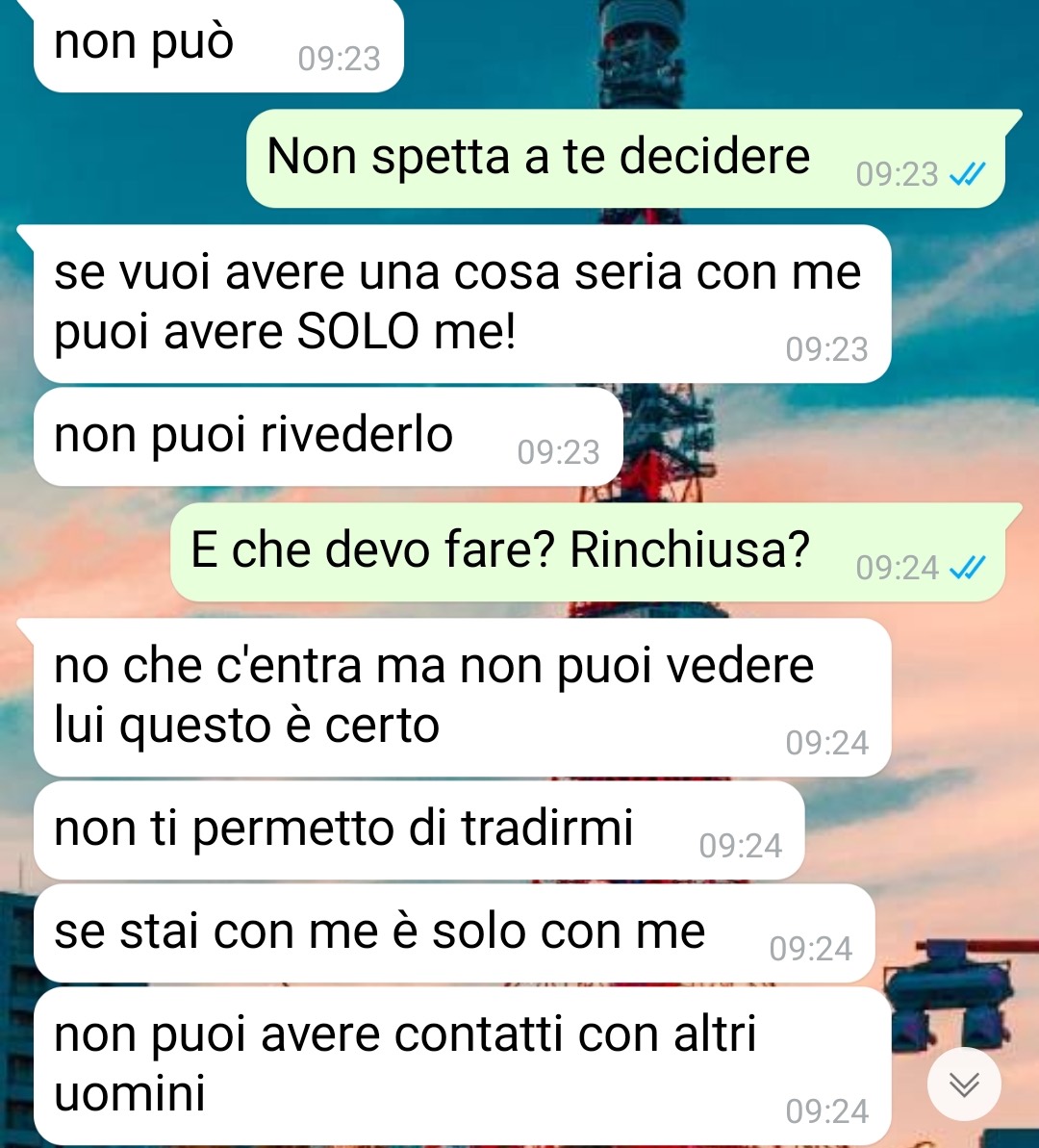The height and width of the screenshot is (1148, 1039).
Task: Tap blue double ticks on 'Rinchiusa?' message
Action: 967,568
